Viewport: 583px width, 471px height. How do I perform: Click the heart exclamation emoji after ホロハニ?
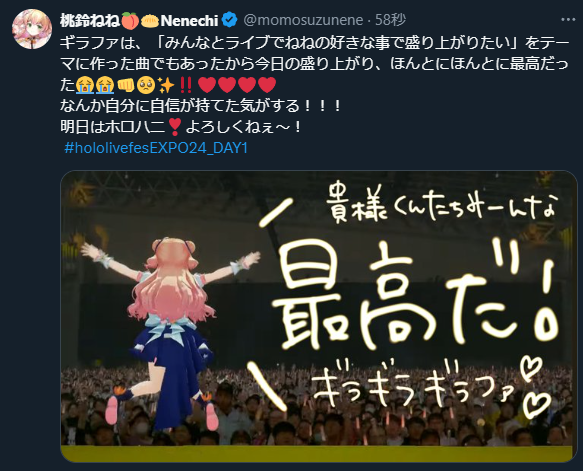[175, 127]
